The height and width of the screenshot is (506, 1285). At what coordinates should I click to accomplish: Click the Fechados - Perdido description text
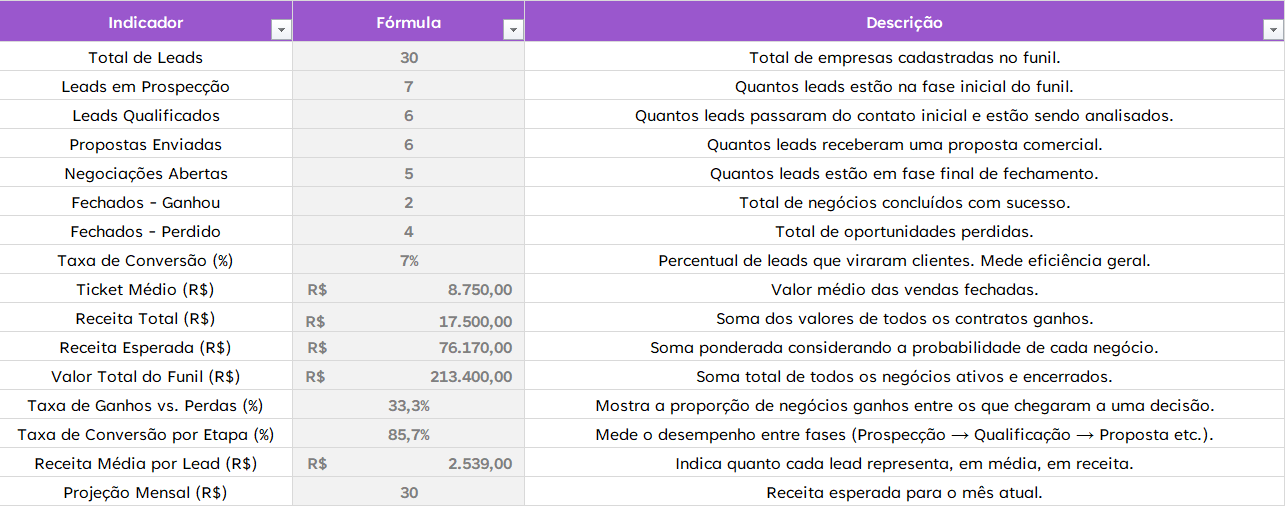903,232
